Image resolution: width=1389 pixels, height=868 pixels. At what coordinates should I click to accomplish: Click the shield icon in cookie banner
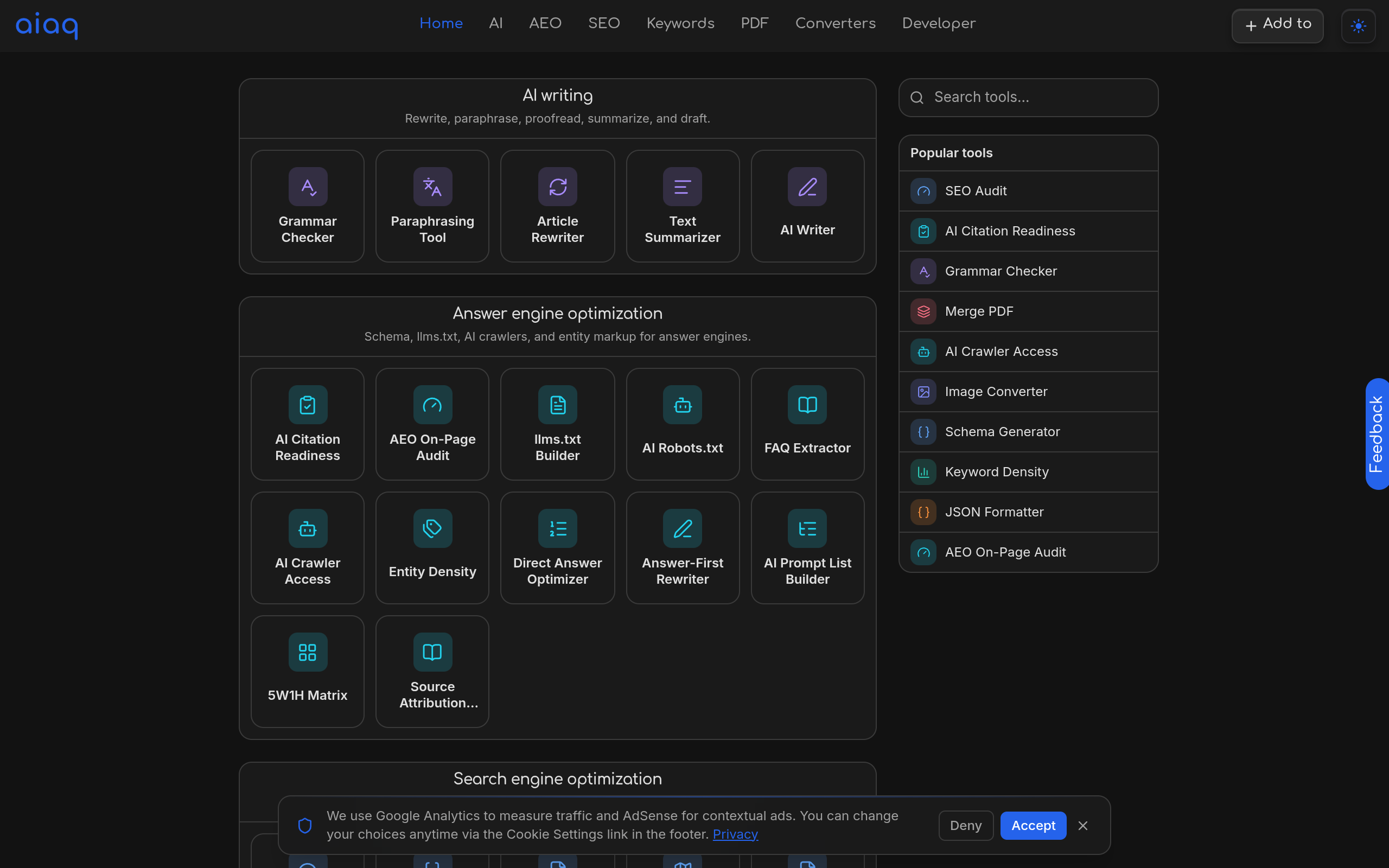point(305,826)
